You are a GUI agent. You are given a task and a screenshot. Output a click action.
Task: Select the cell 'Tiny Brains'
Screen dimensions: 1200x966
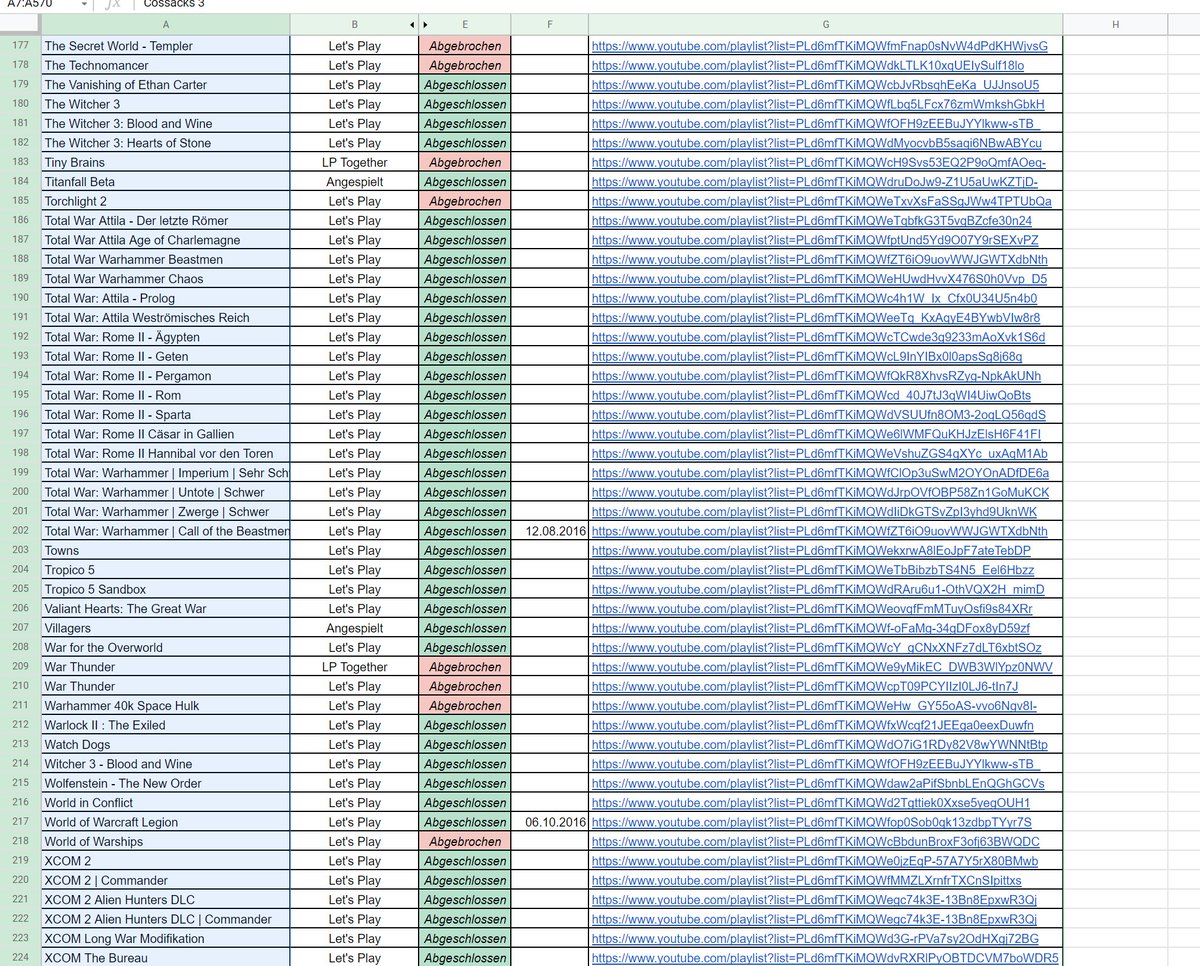point(165,162)
